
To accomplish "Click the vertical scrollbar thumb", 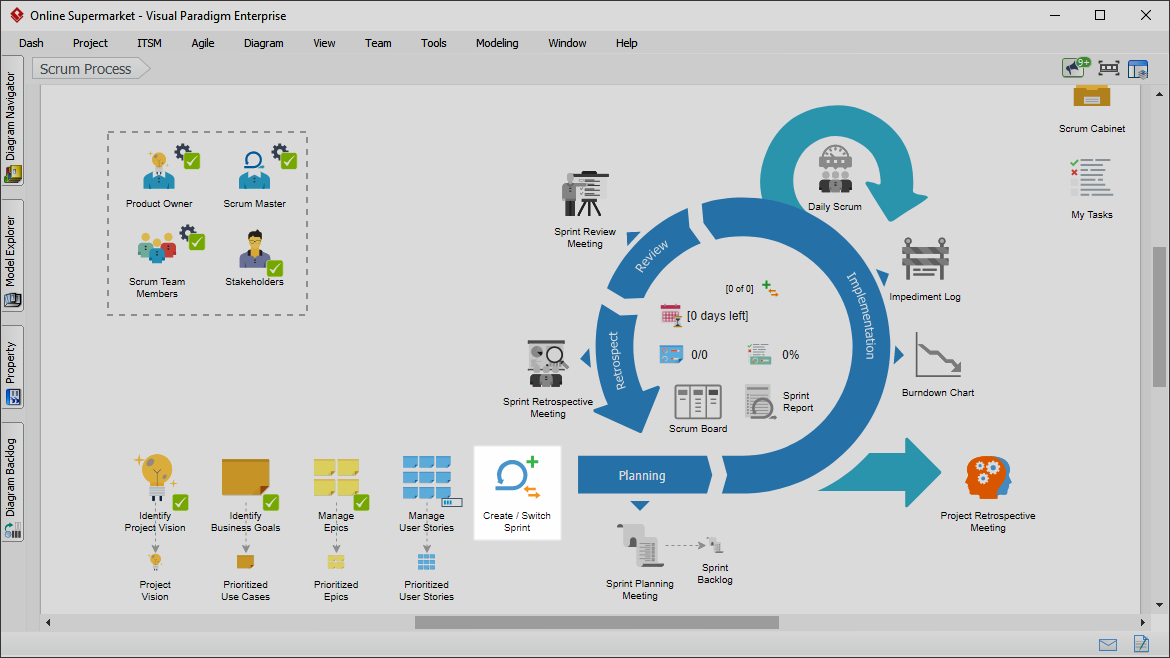I will [x=1159, y=317].
